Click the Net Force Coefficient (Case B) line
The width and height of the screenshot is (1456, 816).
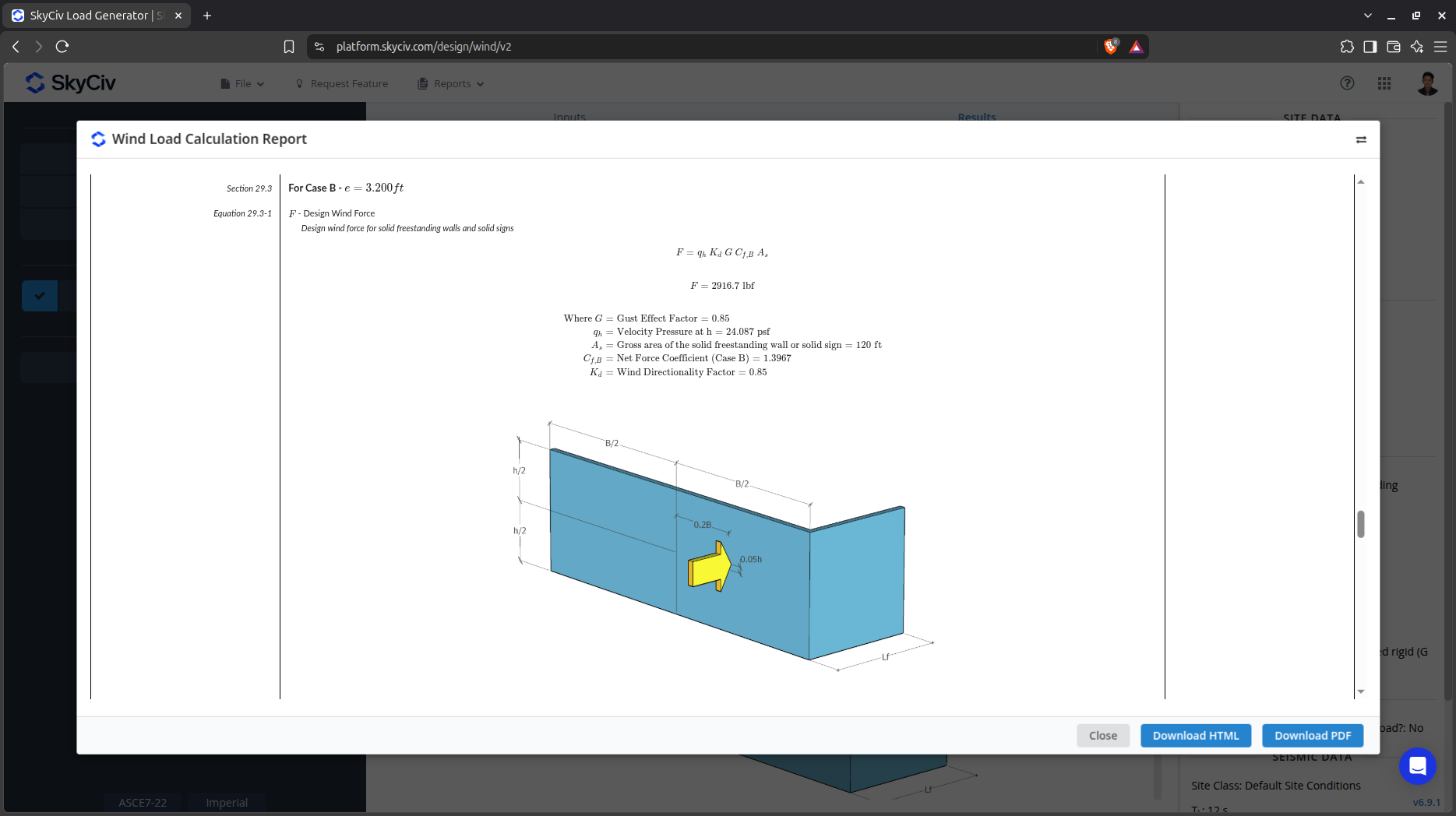(x=687, y=358)
